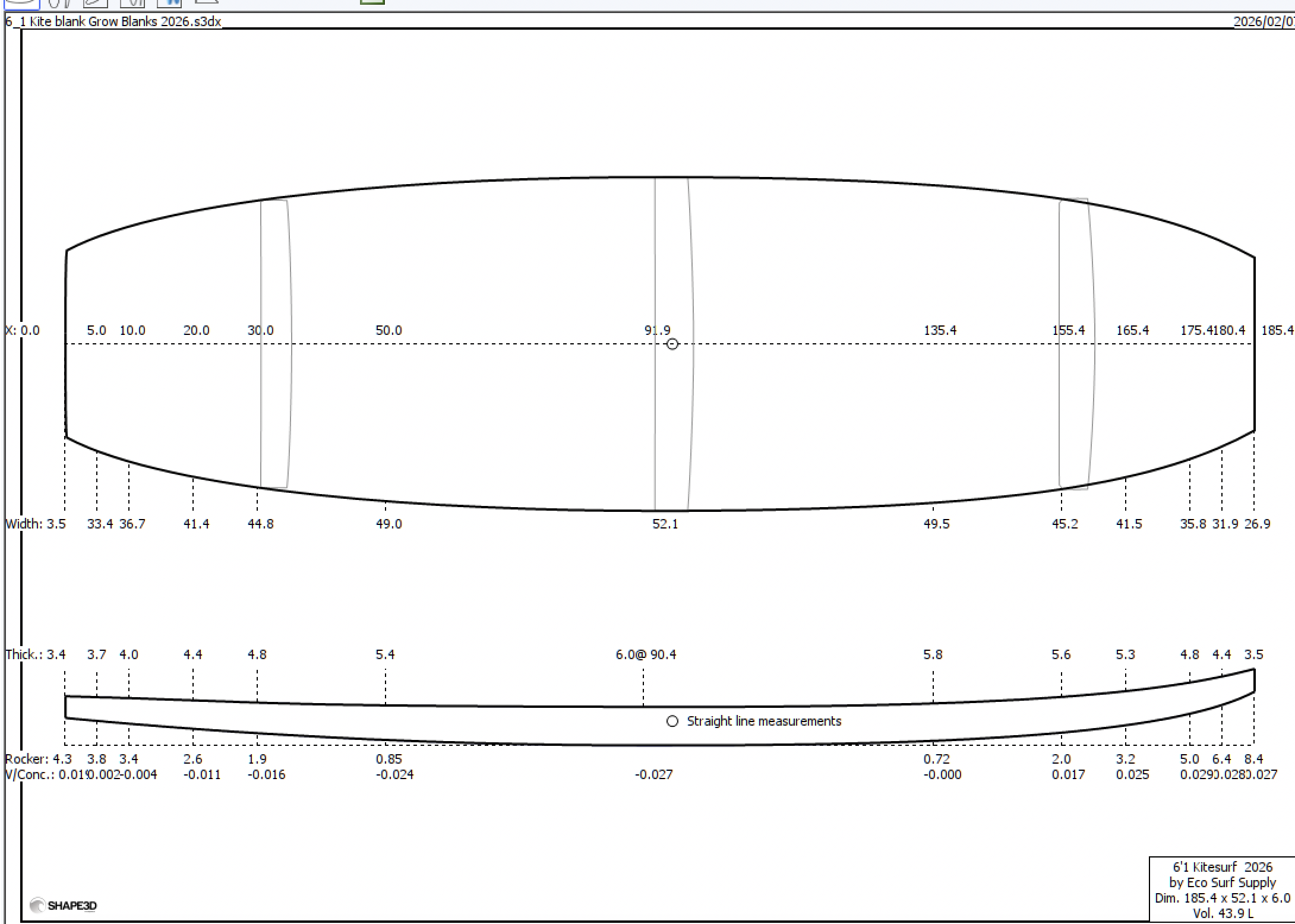The image size is (1295, 924).
Task: Select the X position label 165.4
Action: point(1132,330)
